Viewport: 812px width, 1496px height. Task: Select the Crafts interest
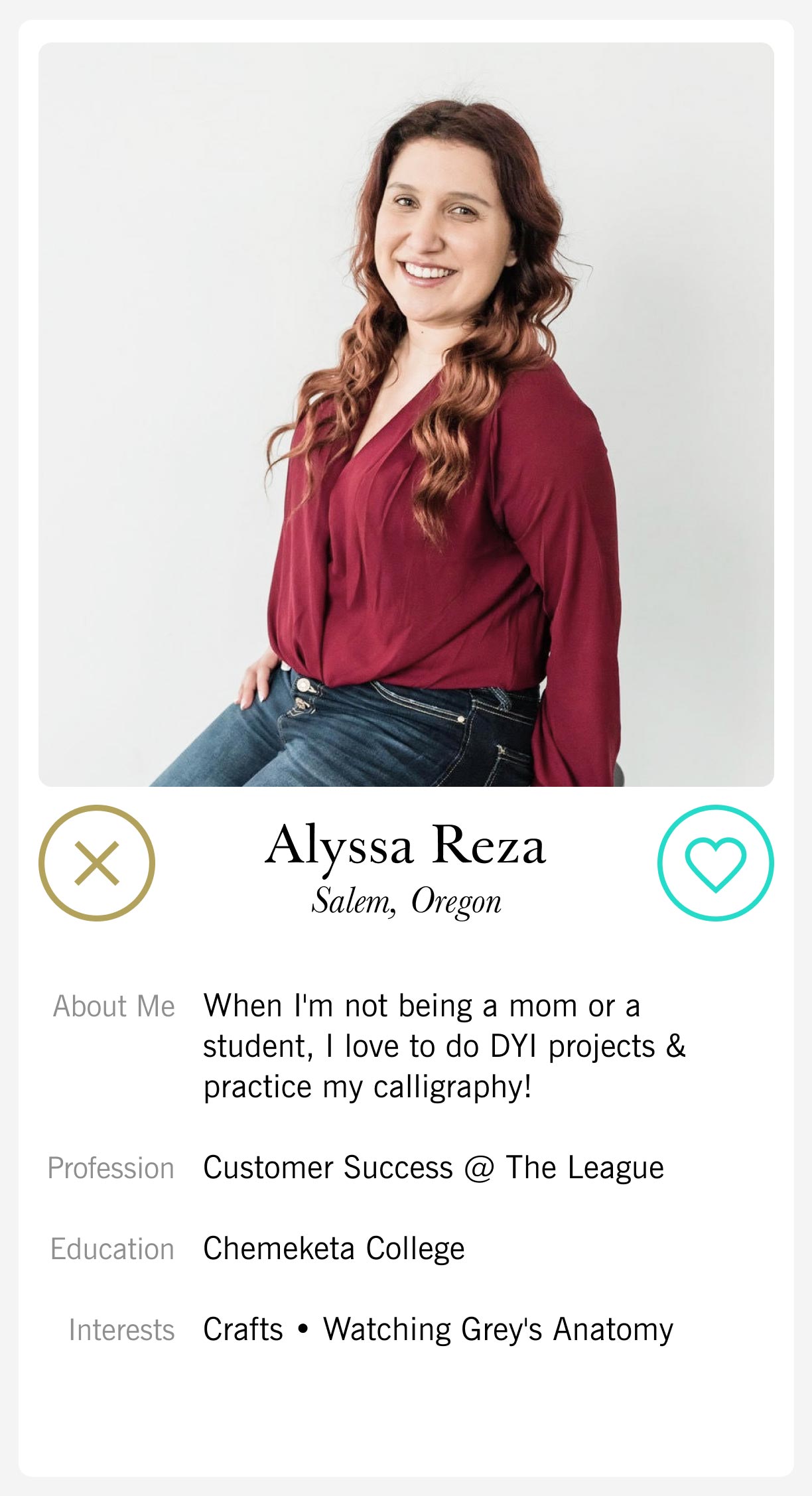243,1329
